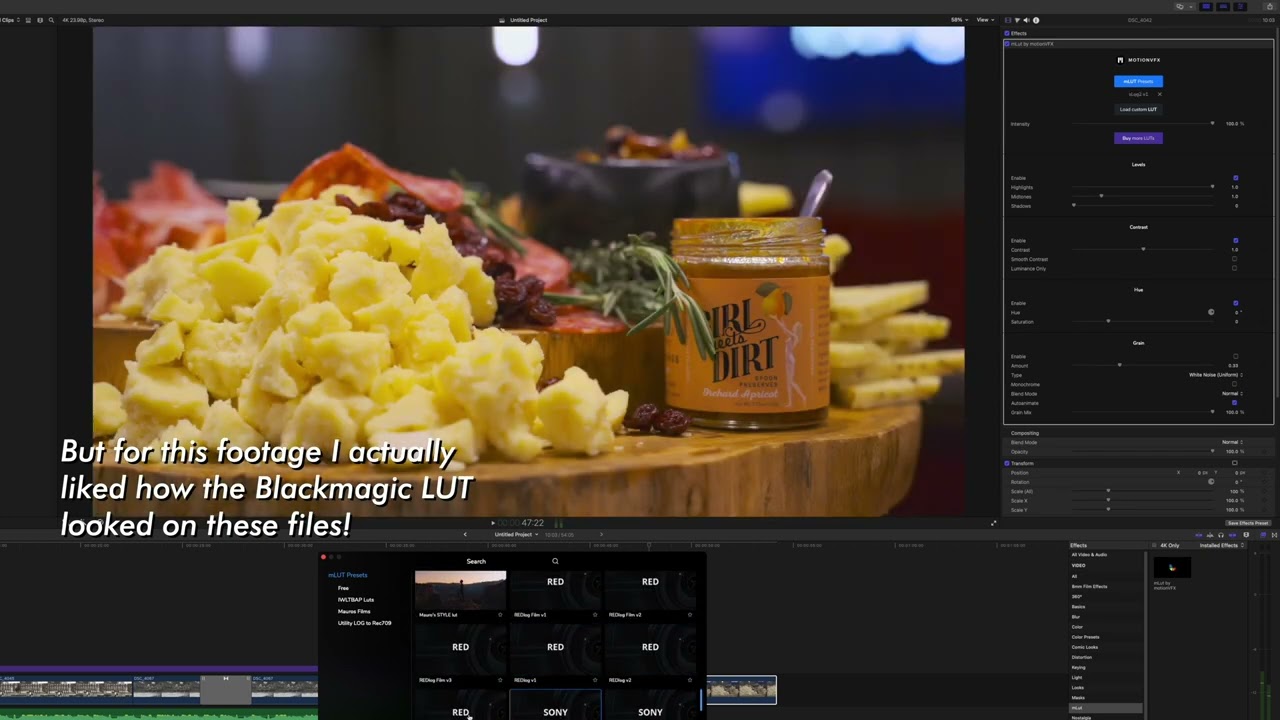Toggle the Transform section checkbox
The image size is (1280, 720).
click(1007, 463)
